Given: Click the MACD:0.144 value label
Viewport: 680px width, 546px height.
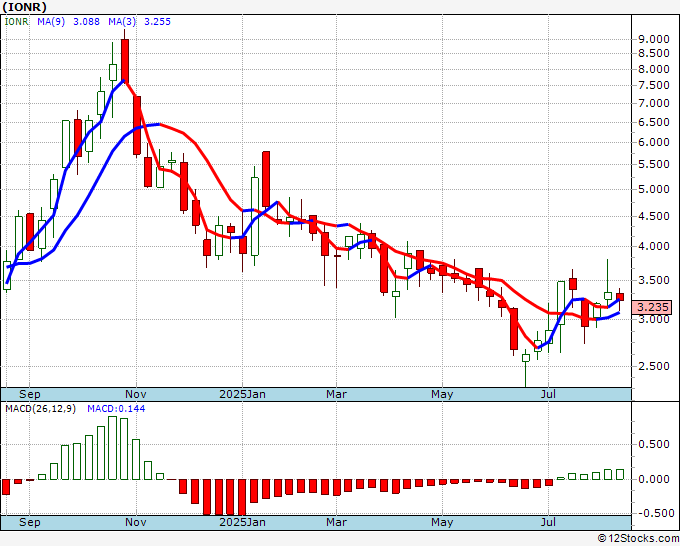Looking at the screenshot, I should coord(116,409).
